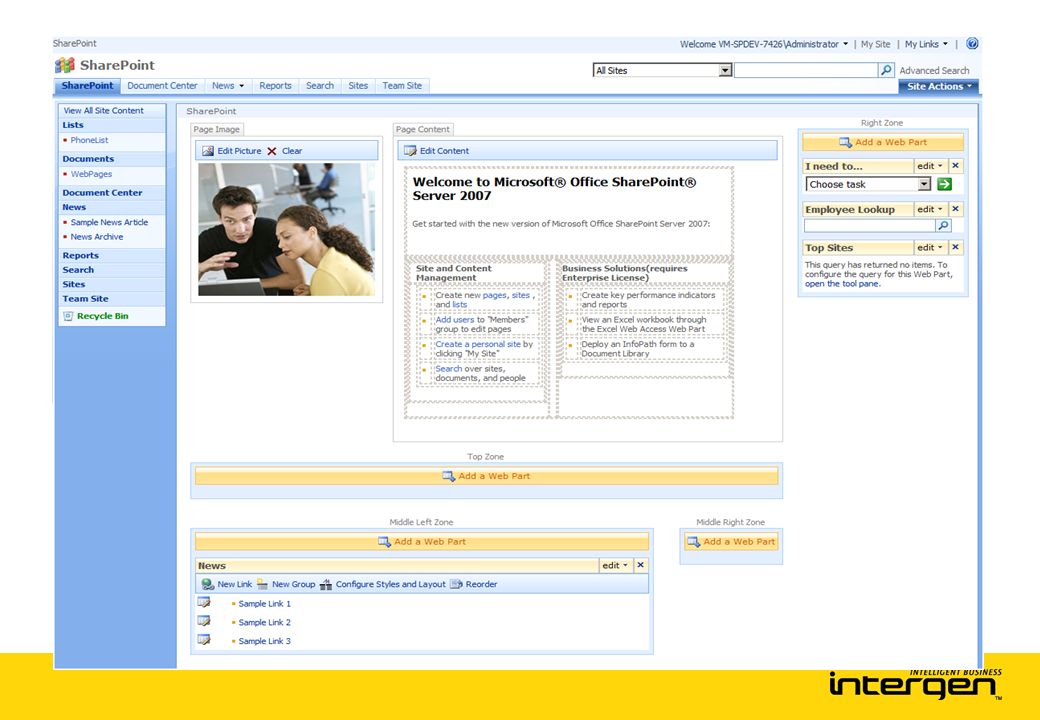
Task: Click the New Link icon
Action: 208,584
